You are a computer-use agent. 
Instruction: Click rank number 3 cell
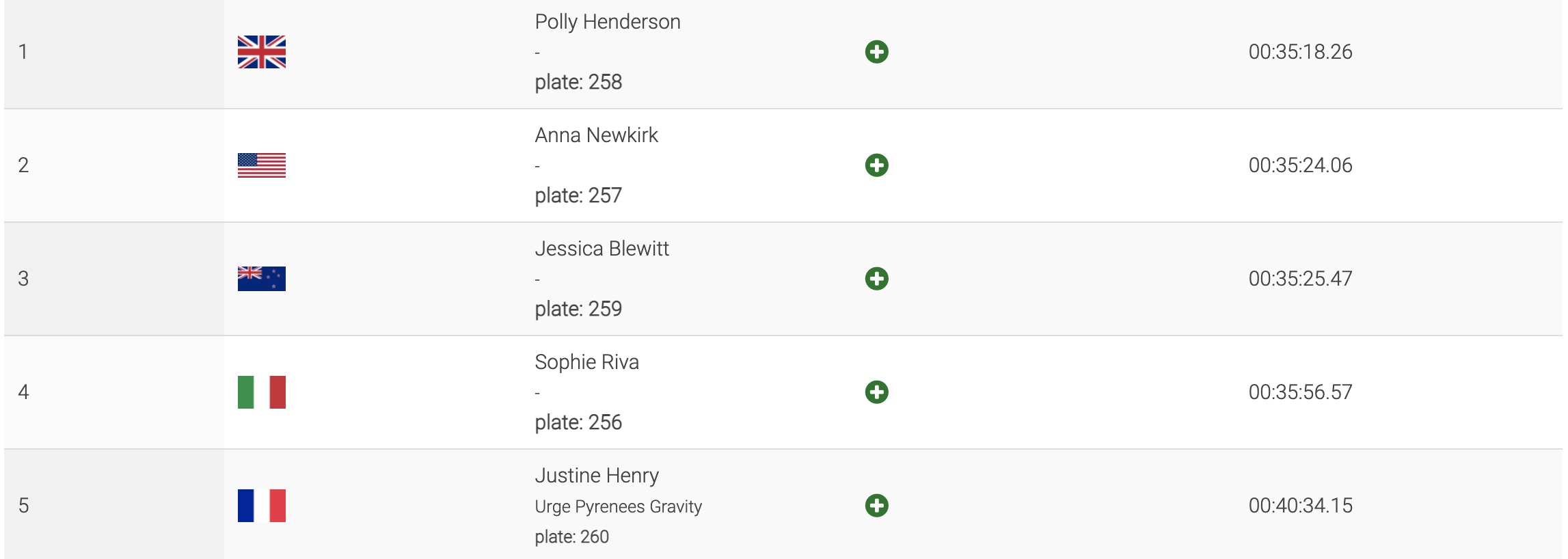pos(23,279)
